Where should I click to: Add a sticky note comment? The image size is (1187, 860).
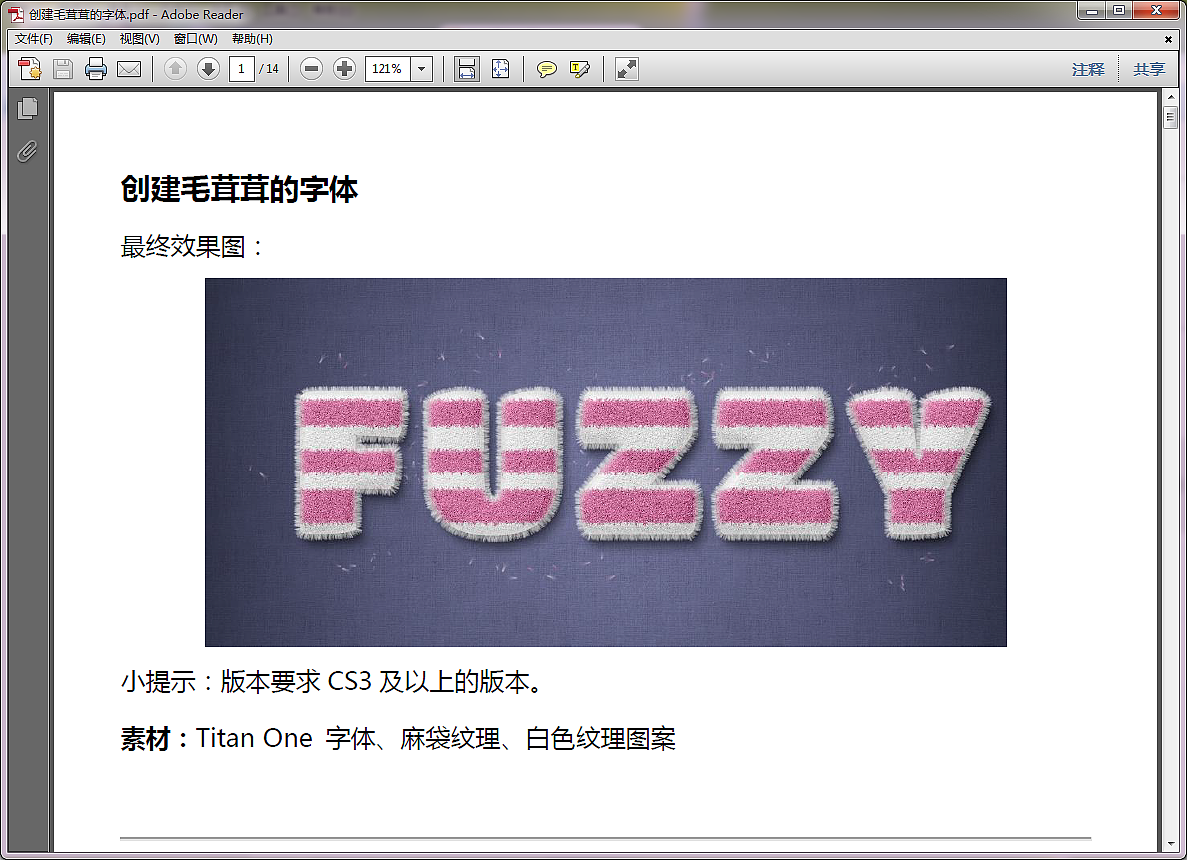[x=546, y=69]
